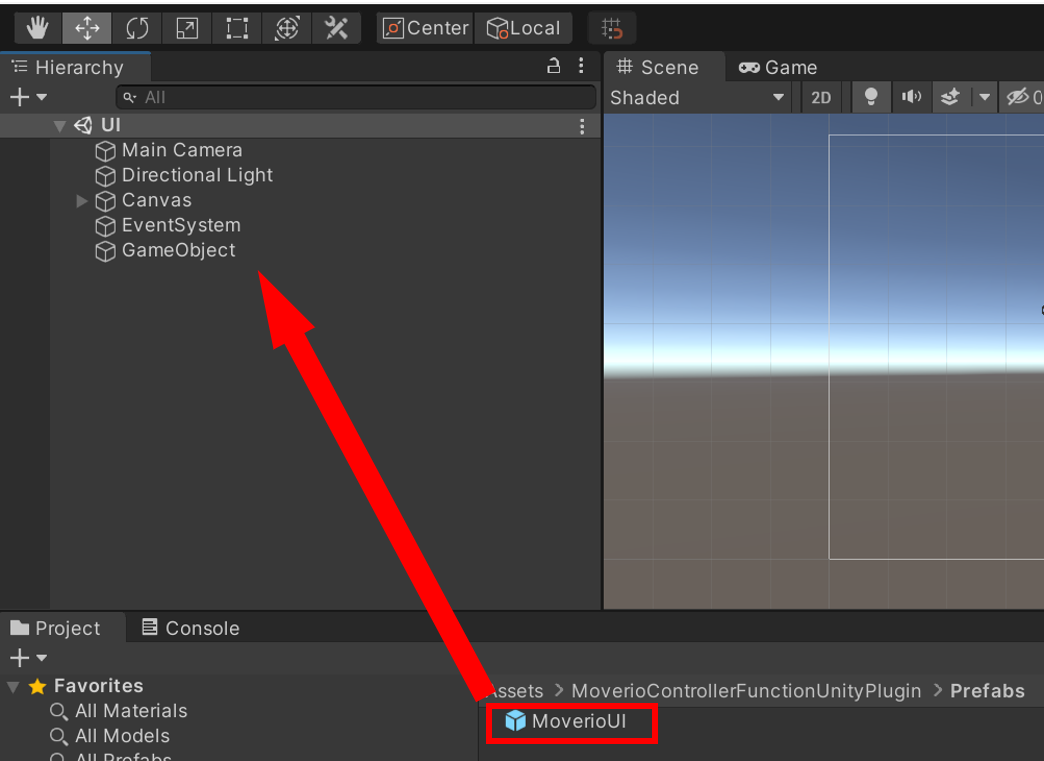Select the Hand tool

coord(37,28)
